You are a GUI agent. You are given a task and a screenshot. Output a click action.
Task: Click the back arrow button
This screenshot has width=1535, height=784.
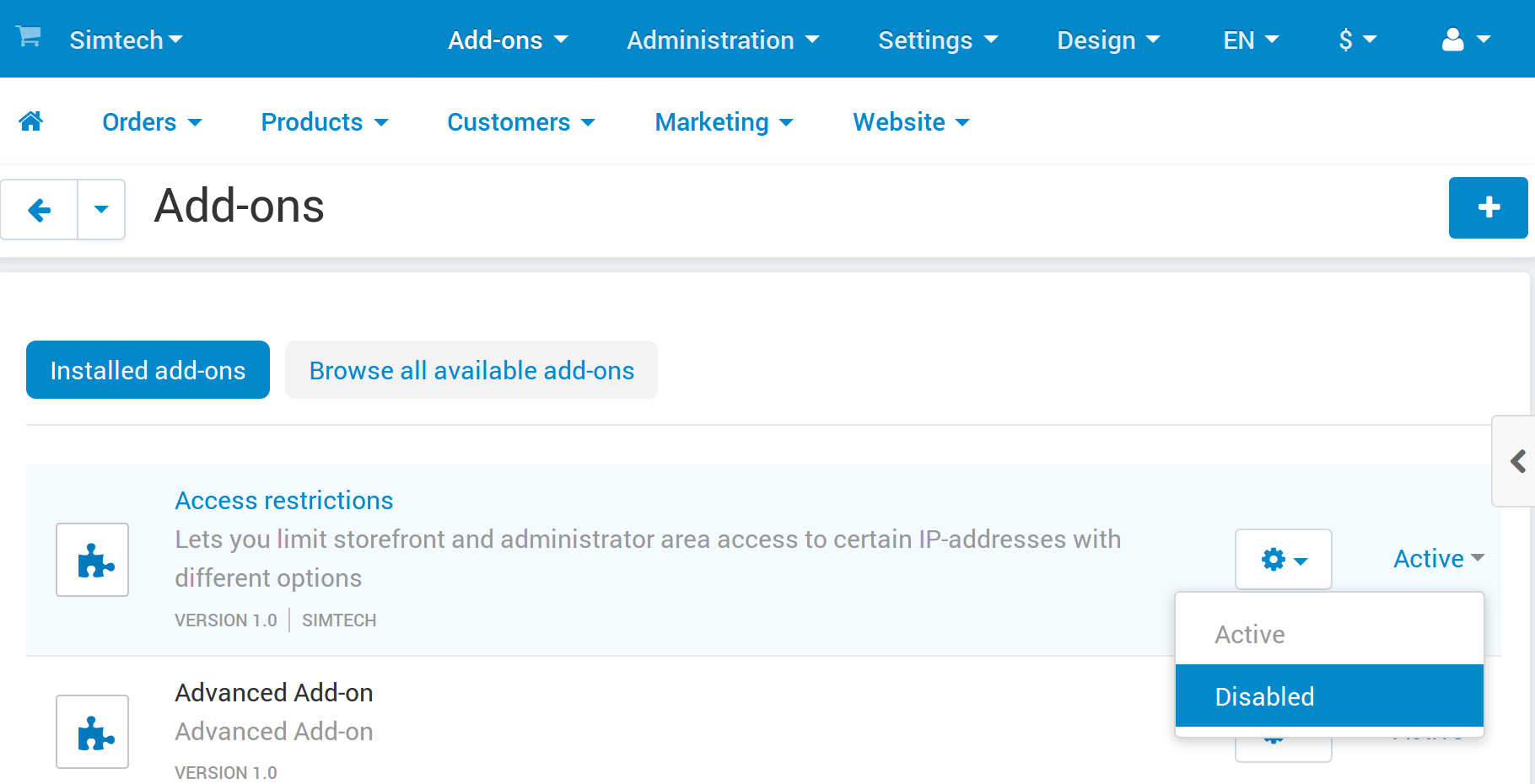(40, 209)
